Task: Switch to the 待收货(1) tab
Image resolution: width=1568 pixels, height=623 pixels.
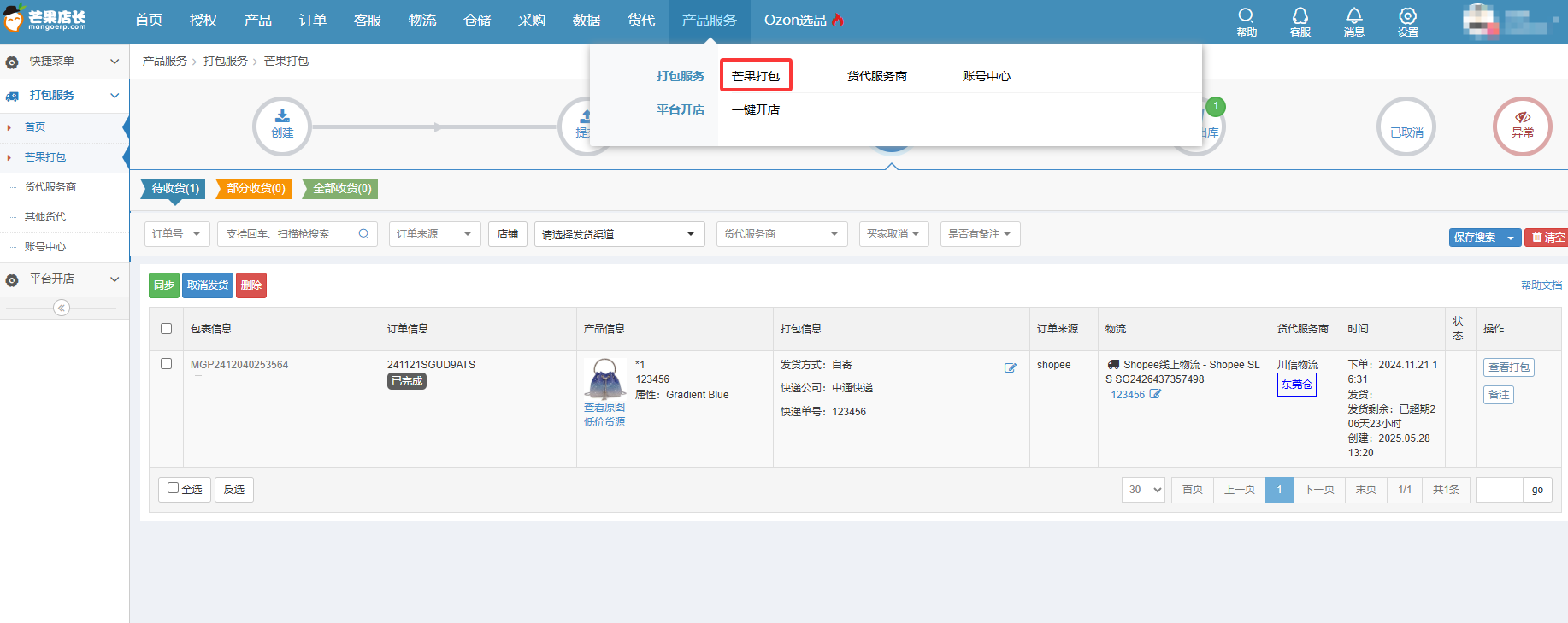Action: click(174, 189)
